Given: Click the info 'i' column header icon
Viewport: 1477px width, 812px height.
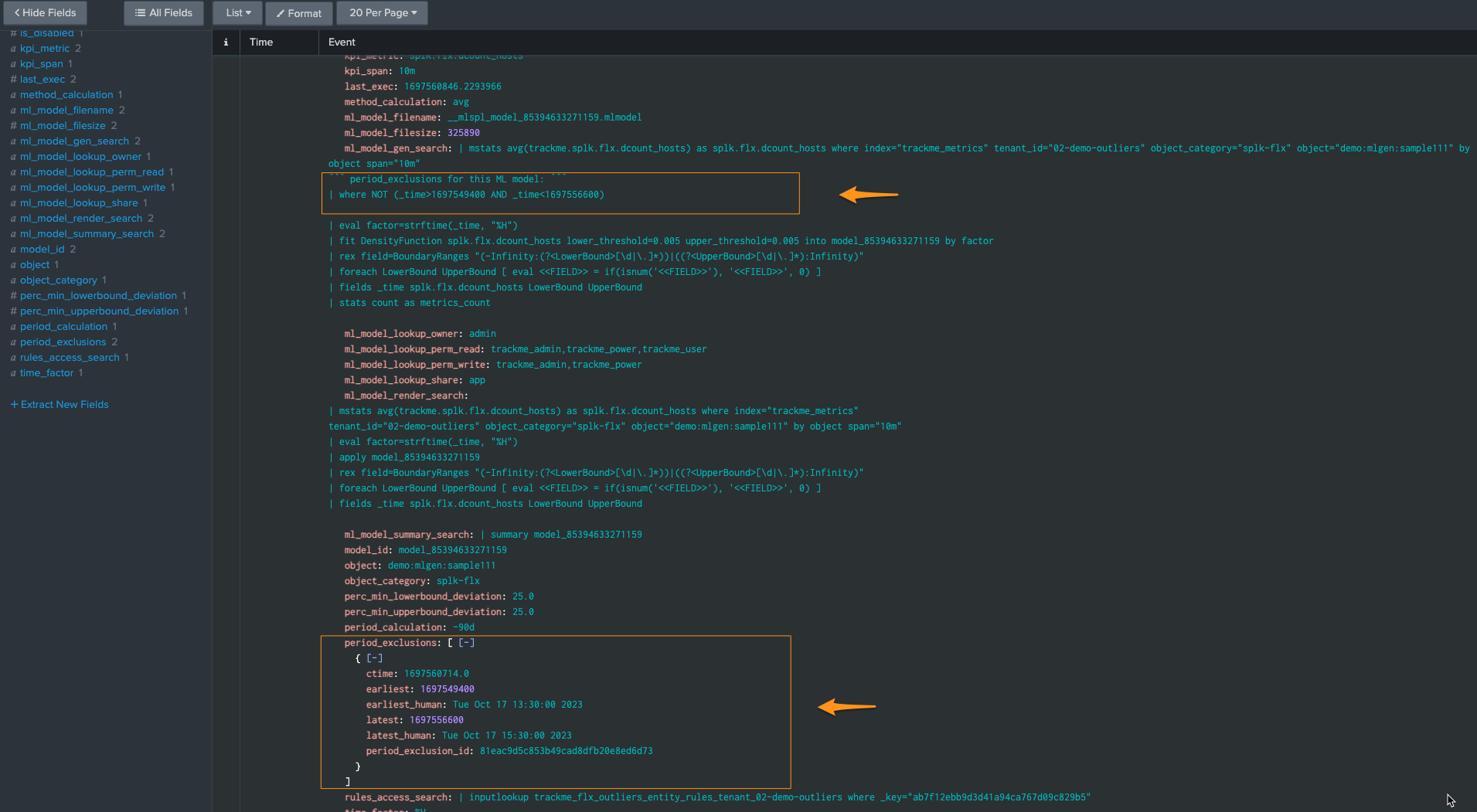Looking at the screenshot, I should pos(226,42).
